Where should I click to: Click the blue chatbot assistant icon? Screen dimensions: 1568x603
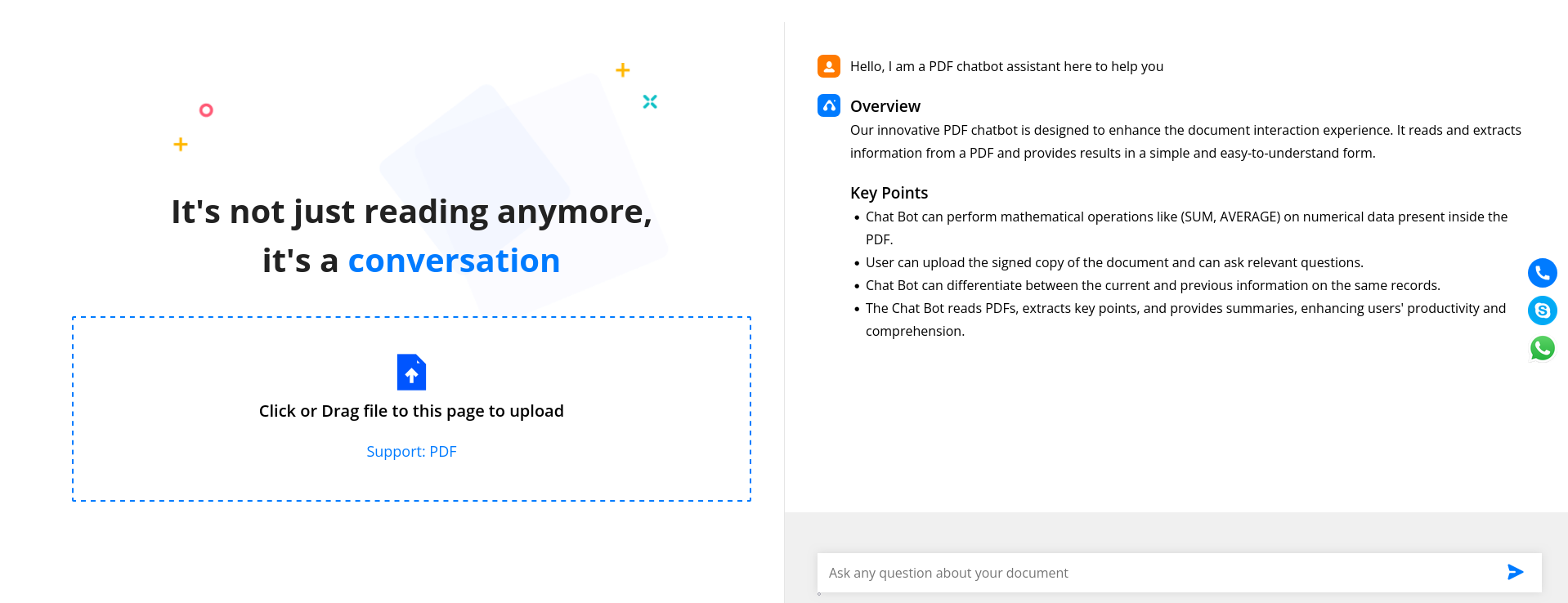[827, 105]
